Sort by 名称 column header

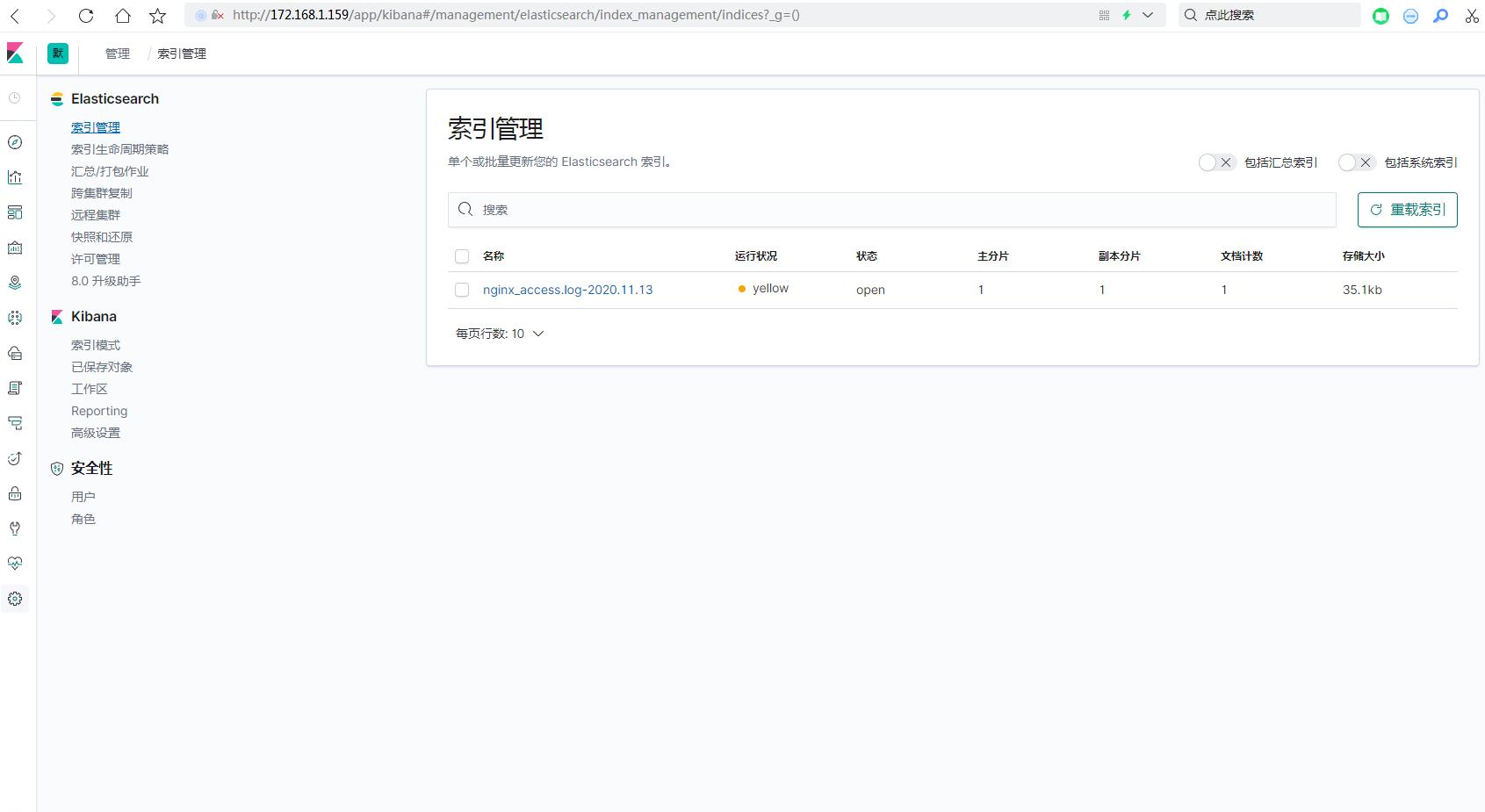[494, 256]
